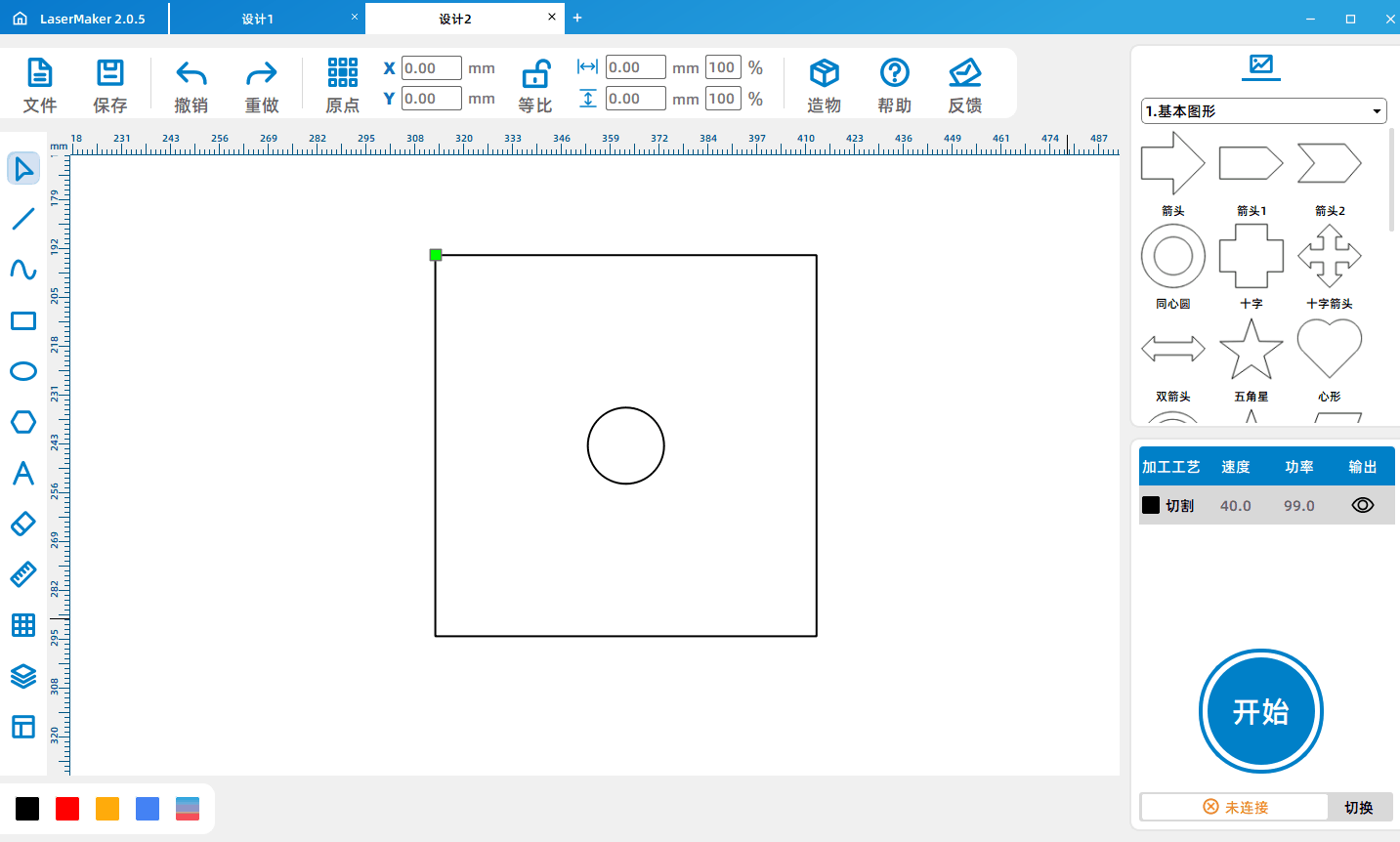This screenshot has width=1400, height=842.
Task: Switch to the 设计1 tab
Action: [x=258, y=19]
